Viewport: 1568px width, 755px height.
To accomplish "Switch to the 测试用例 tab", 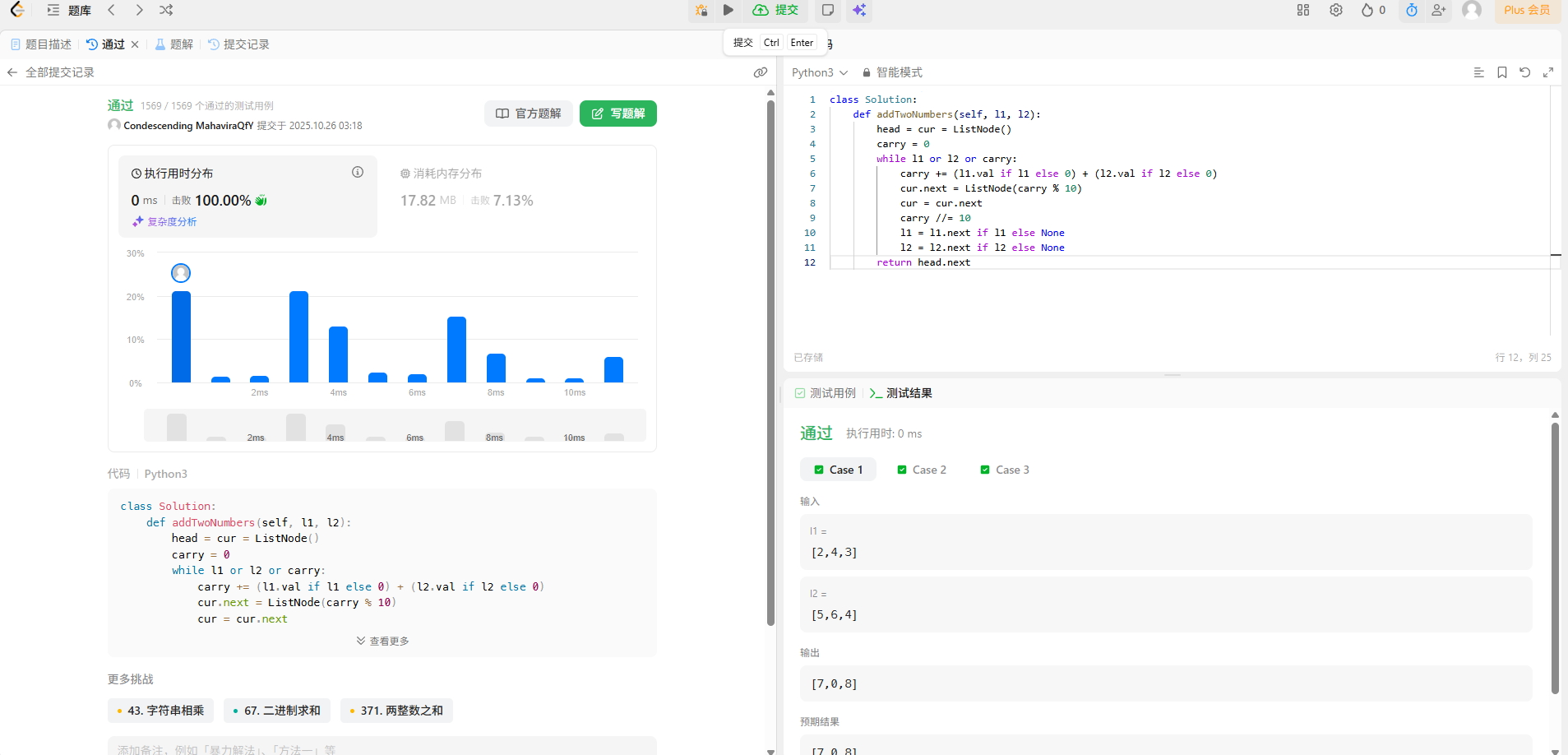I will tap(826, 393).
